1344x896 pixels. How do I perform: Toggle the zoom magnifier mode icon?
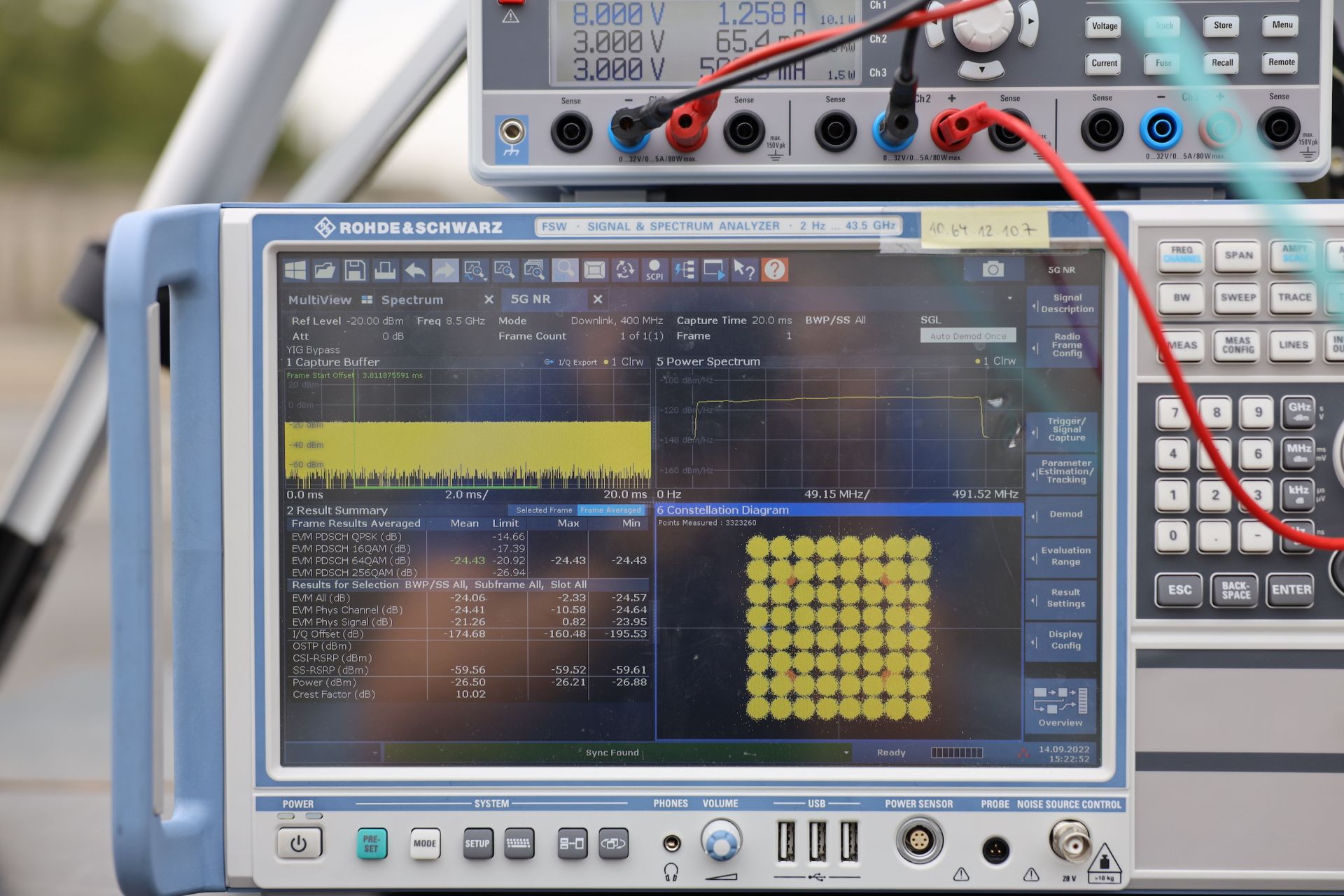564,269
